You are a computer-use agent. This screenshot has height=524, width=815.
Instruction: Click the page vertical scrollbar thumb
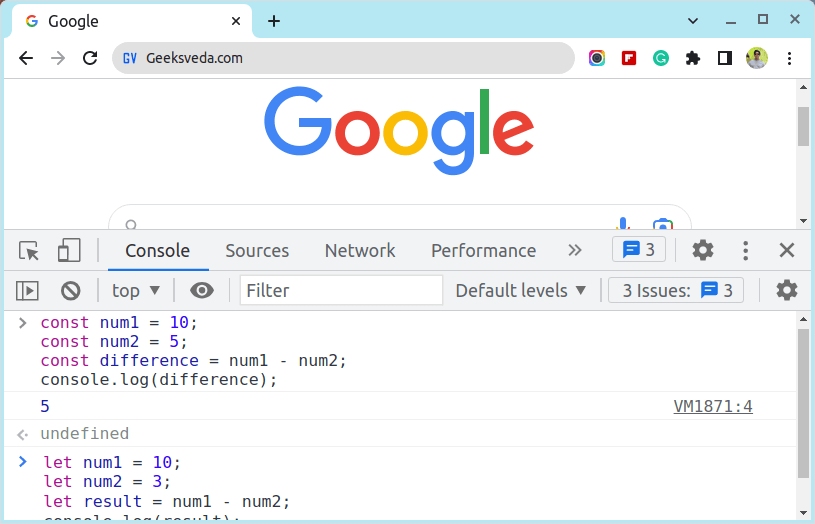(804, 126)
